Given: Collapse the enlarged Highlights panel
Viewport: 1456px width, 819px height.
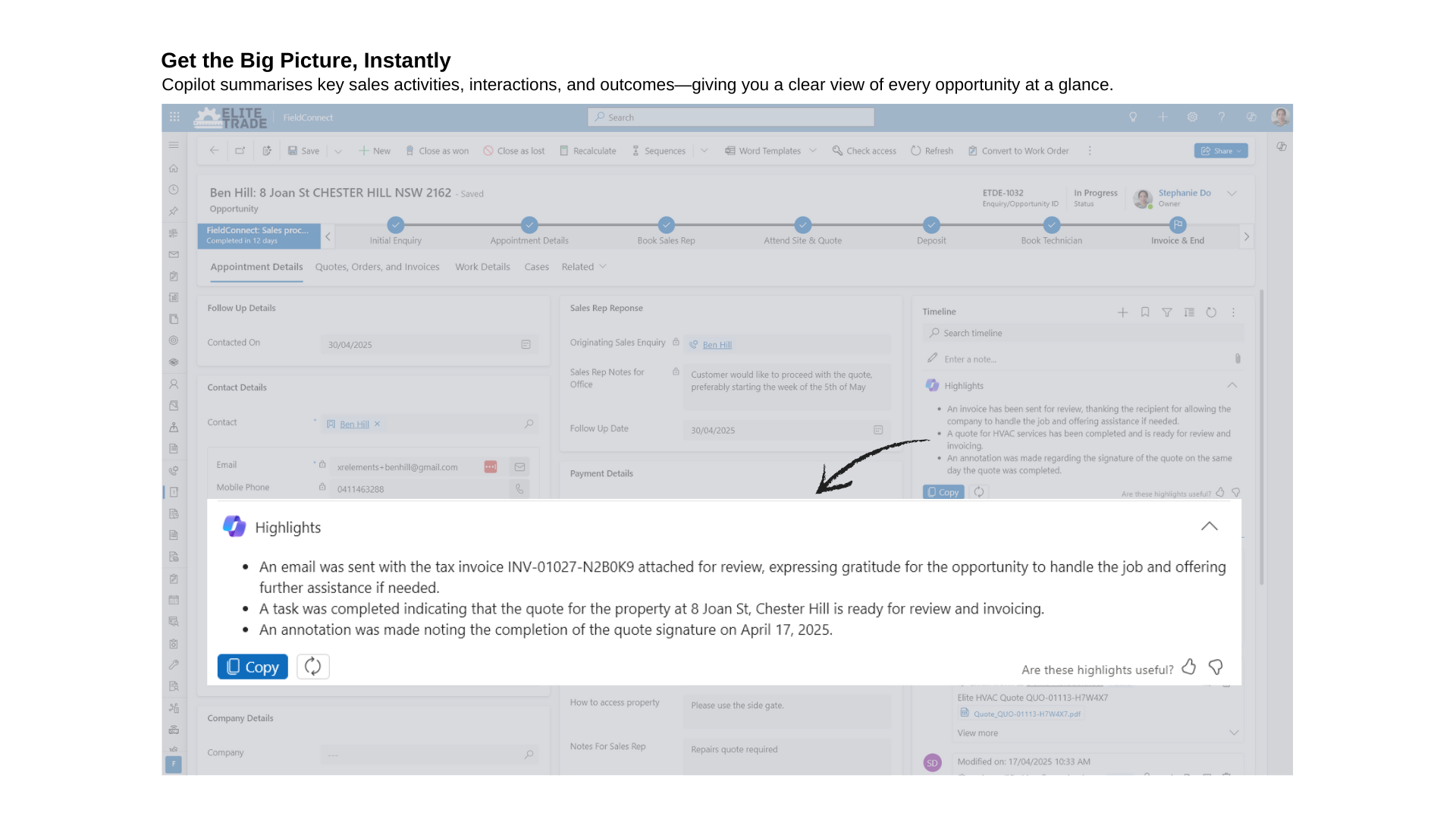Looking at the screenshot, I should (x=1210, y=526).
